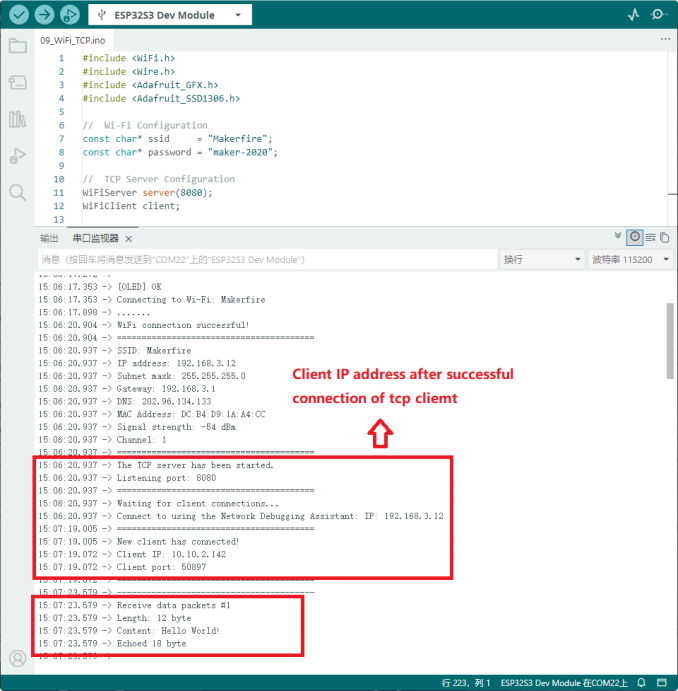Click log line Channel: 1
Screen dimensions: 678x691
102,440
